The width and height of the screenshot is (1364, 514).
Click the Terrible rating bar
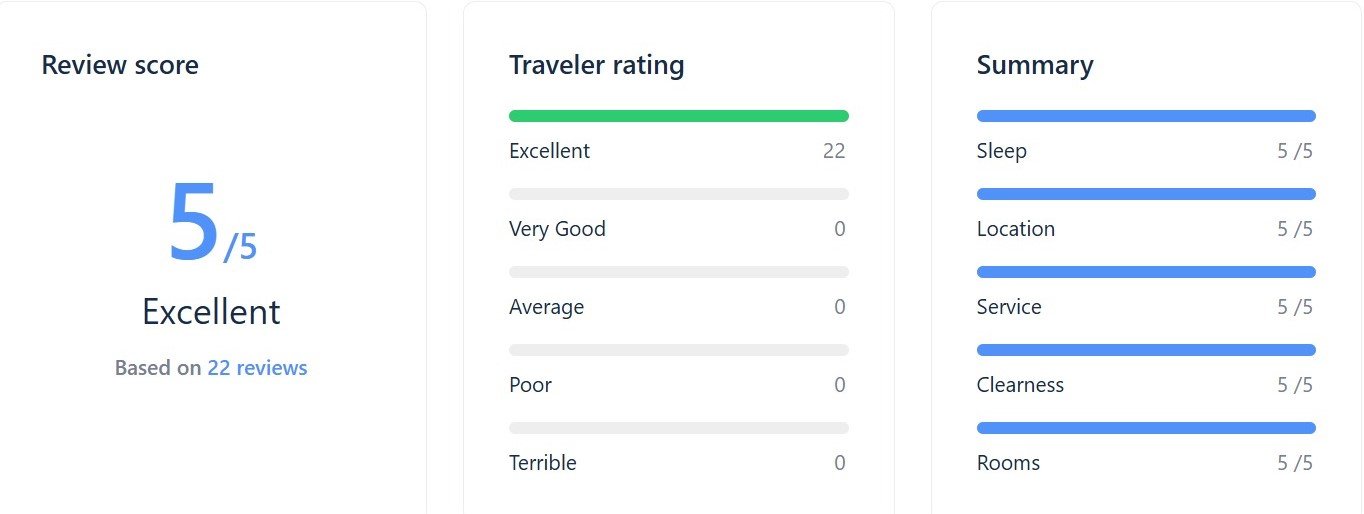click(x=678, y=428)
